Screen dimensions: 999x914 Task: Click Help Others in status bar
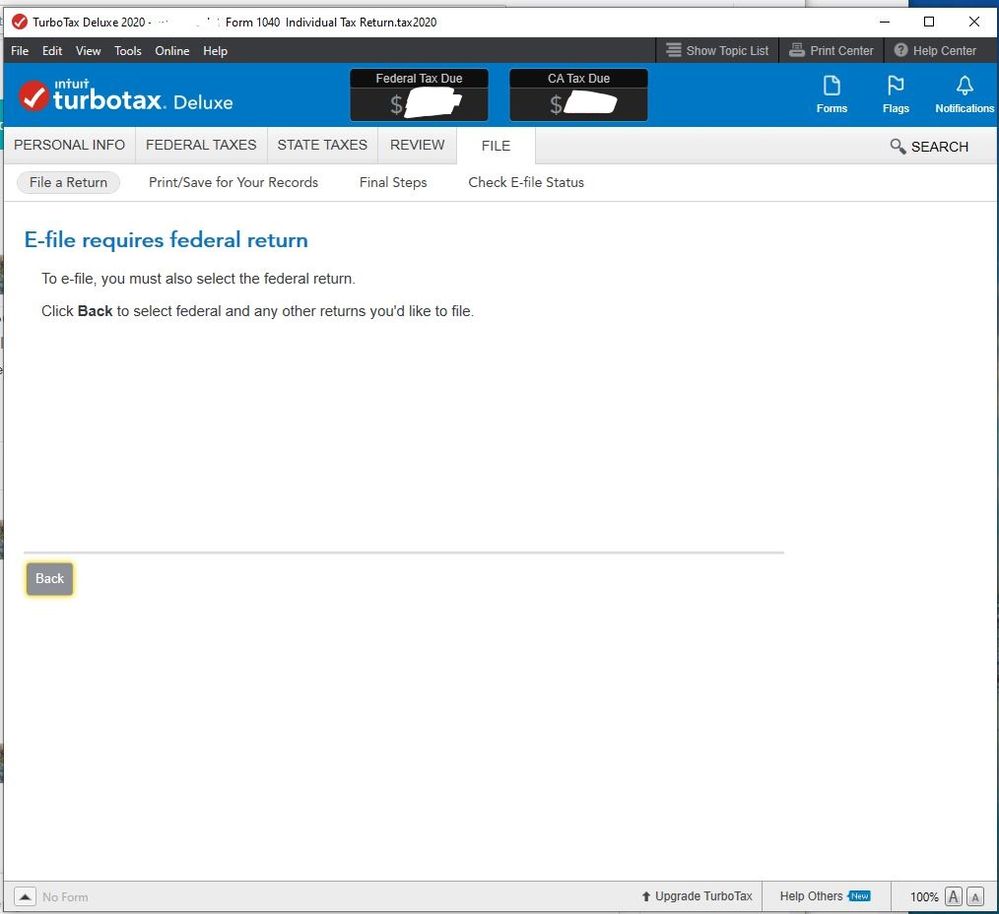824,896
